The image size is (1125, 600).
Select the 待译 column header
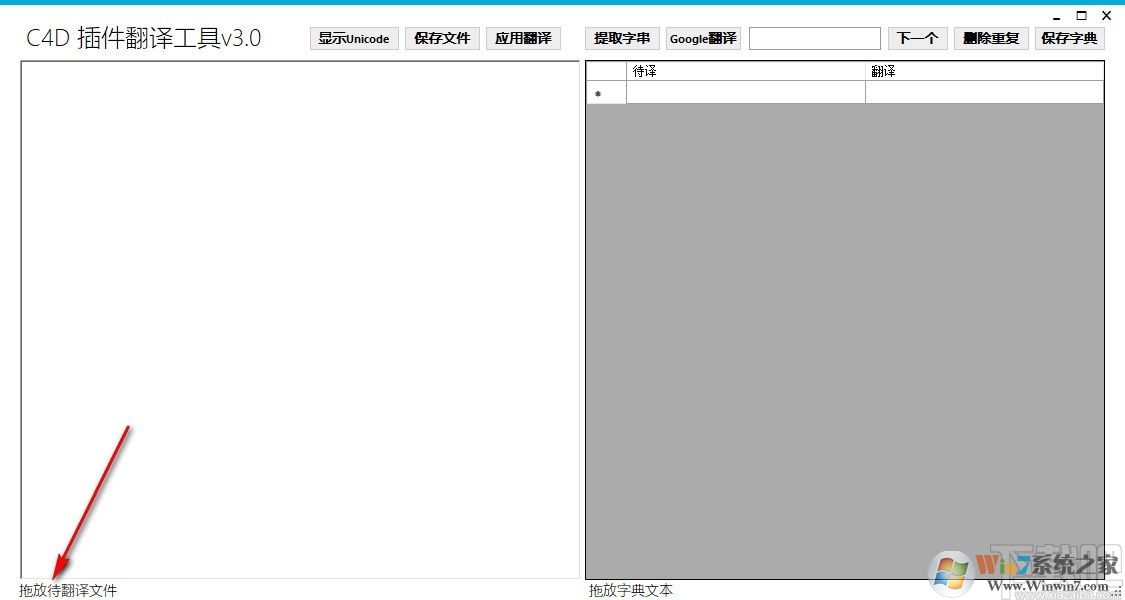[x=745, y=70]
